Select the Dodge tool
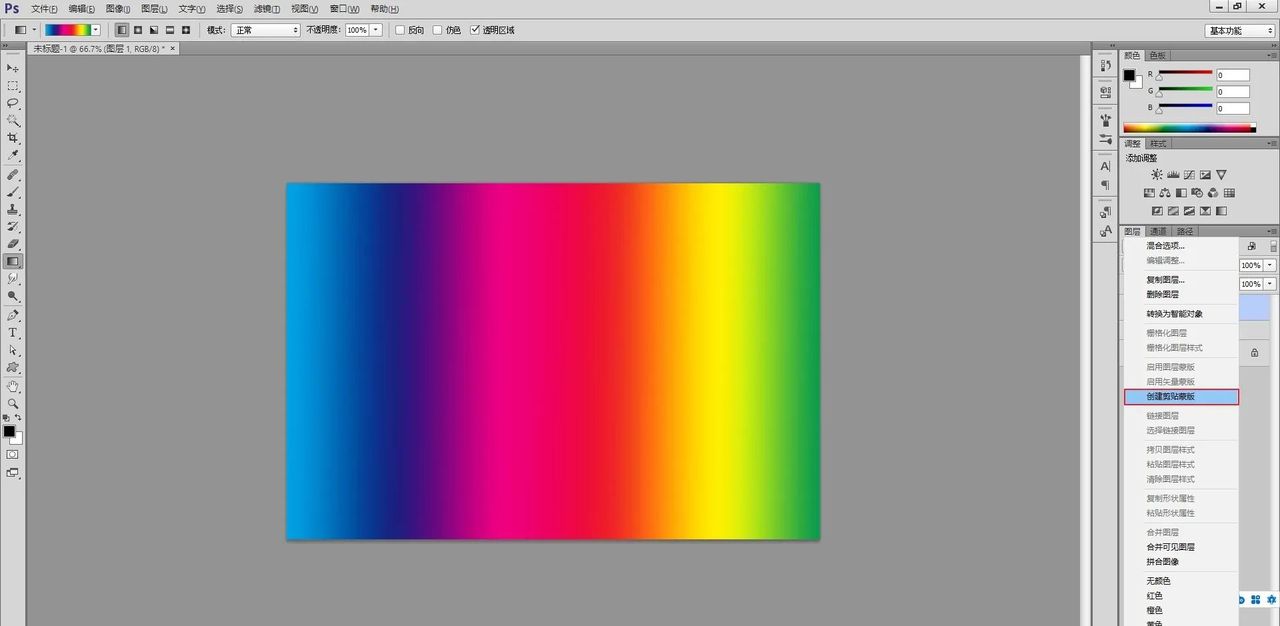Viewport: 1280px width, 626px height. [13, 296]
